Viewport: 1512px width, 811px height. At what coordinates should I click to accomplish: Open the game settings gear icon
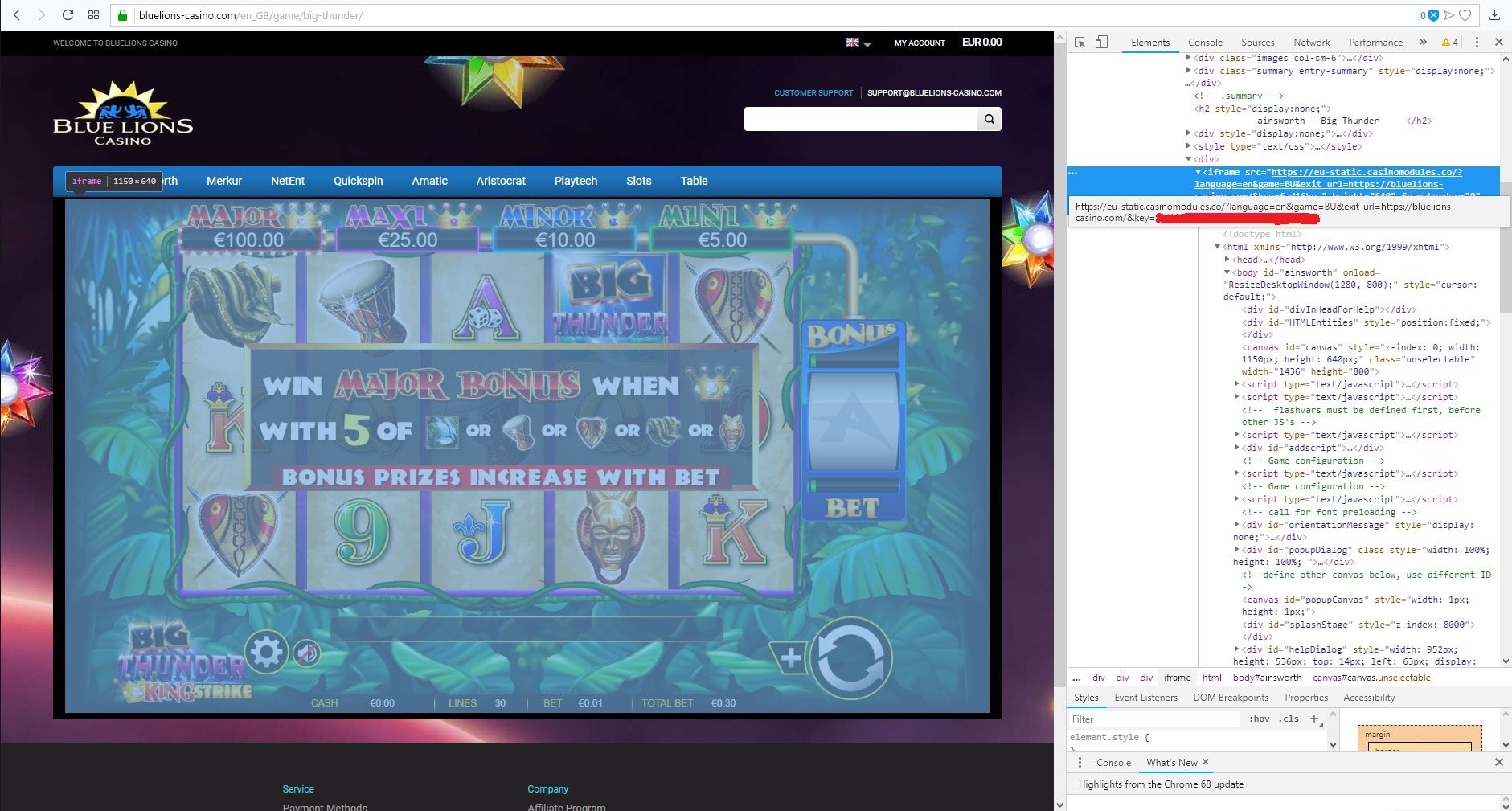tap(267, 652)
